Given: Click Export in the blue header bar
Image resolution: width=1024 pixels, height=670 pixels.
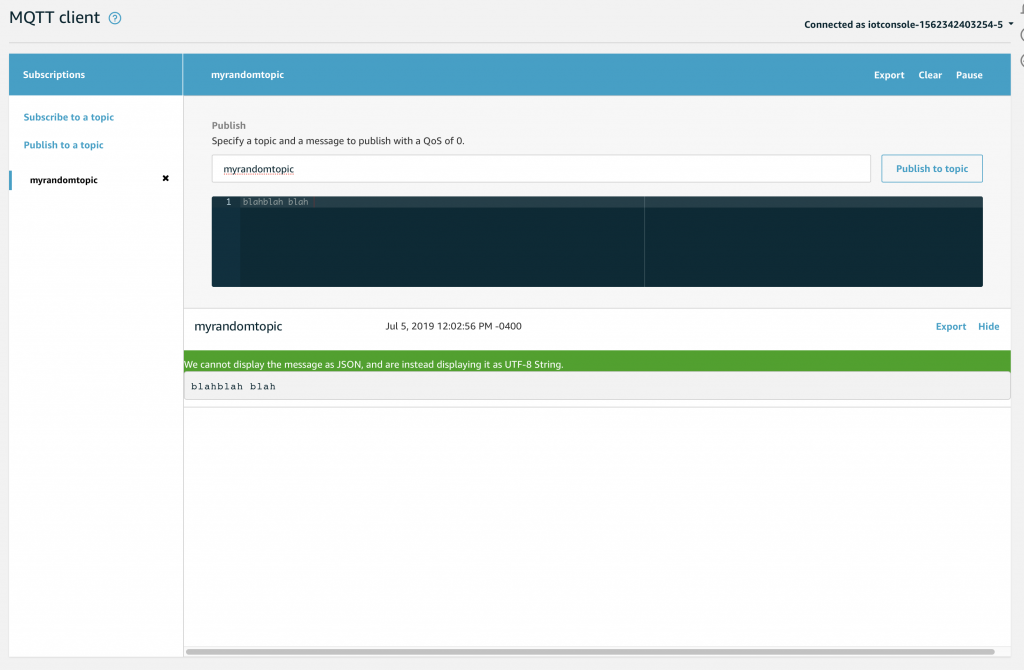Looking at the screenshot, I should coord(889,75).
